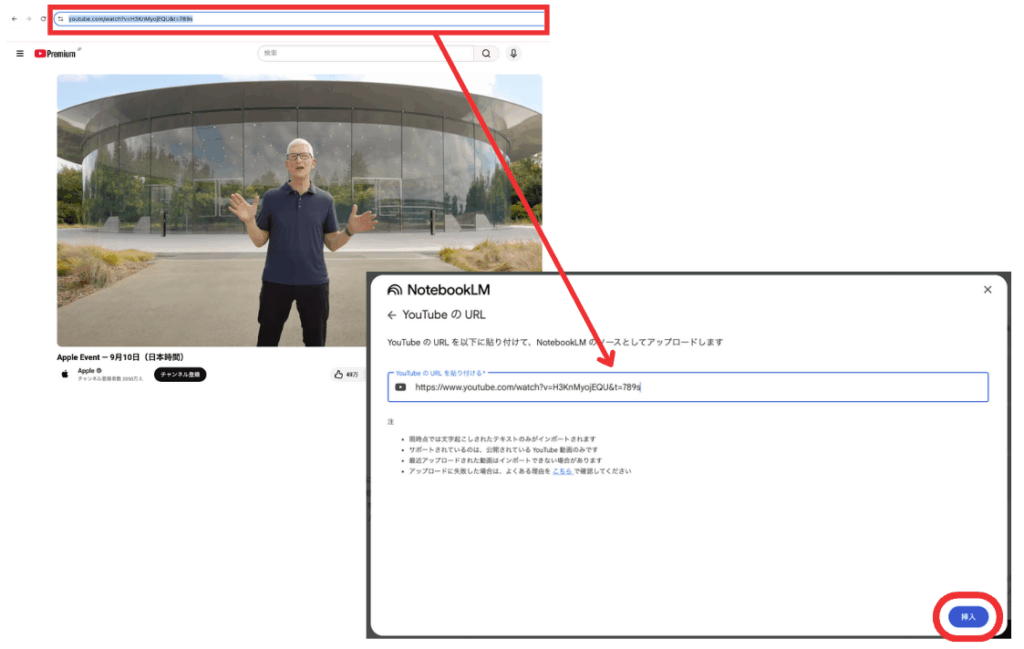Start voice search with the microphone icon
Viewport: 1024px width, 649px height.
(x=513, y=54)
